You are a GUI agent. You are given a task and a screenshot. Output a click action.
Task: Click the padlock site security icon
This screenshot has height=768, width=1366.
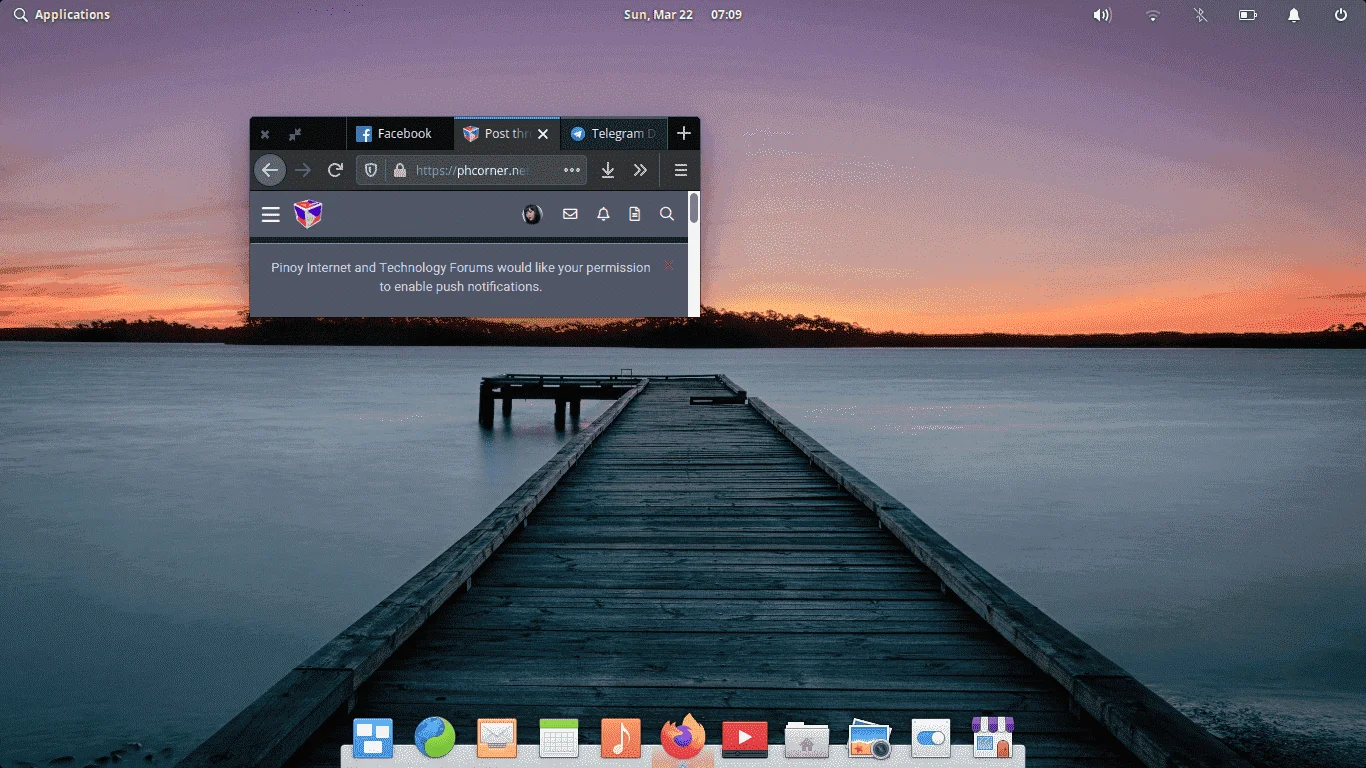click(400, 171)
